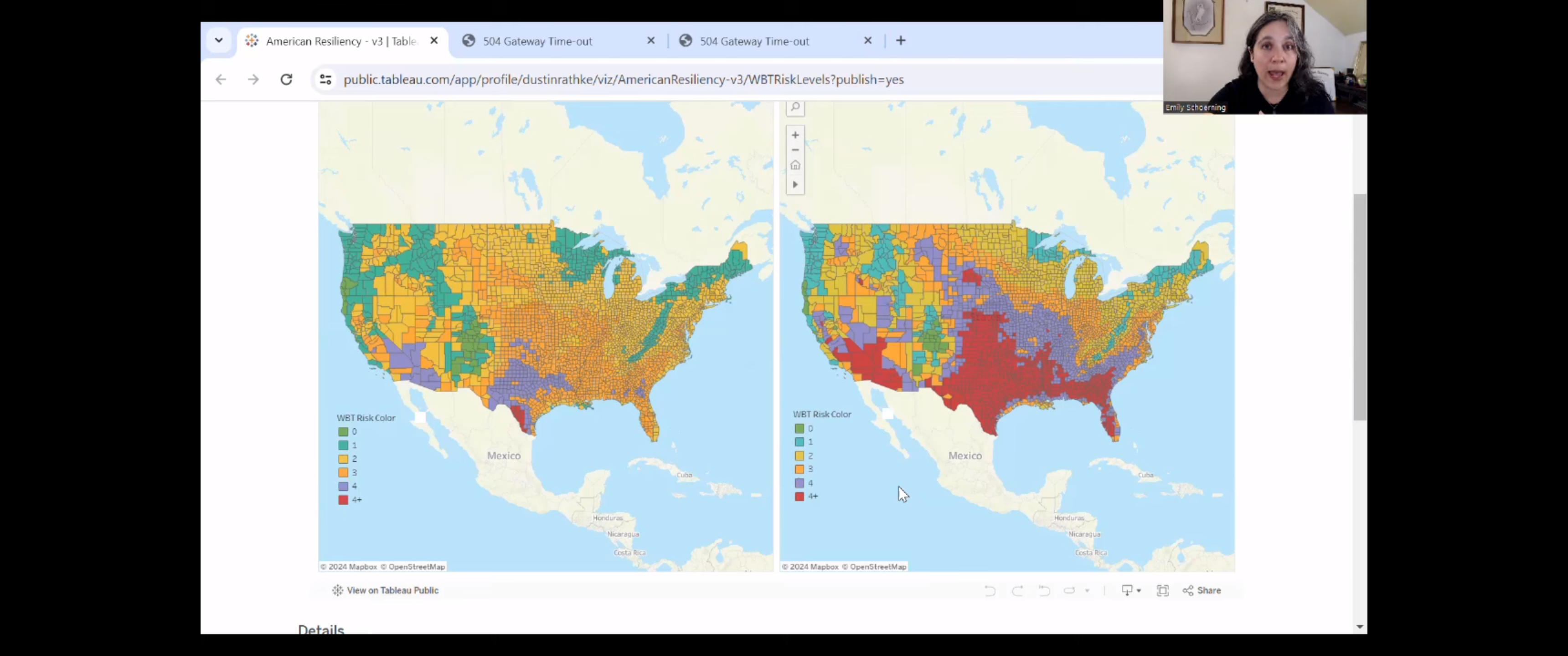Enter full screen mode
Image resolution: width=1568 pixels, height=656 pixels.
pos(1163,590)
